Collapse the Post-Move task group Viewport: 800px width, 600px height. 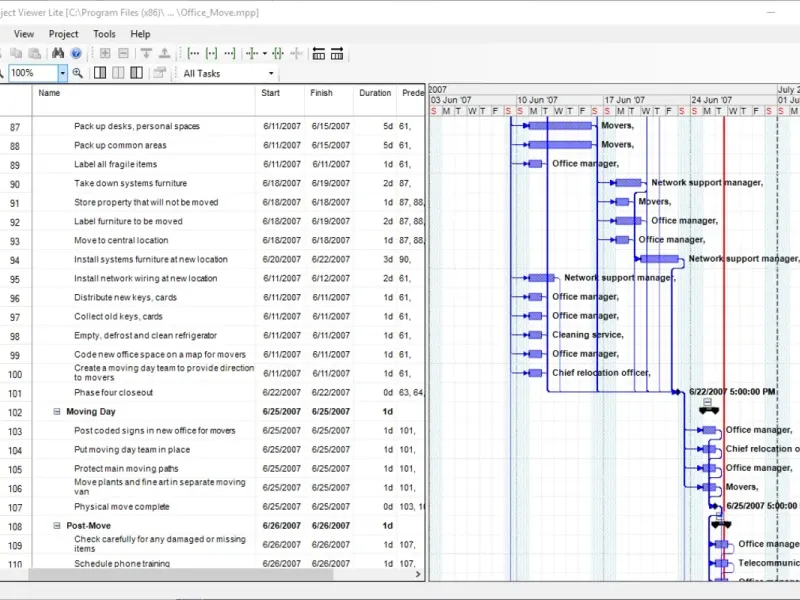pyautogui.click(x=57, y=526)
